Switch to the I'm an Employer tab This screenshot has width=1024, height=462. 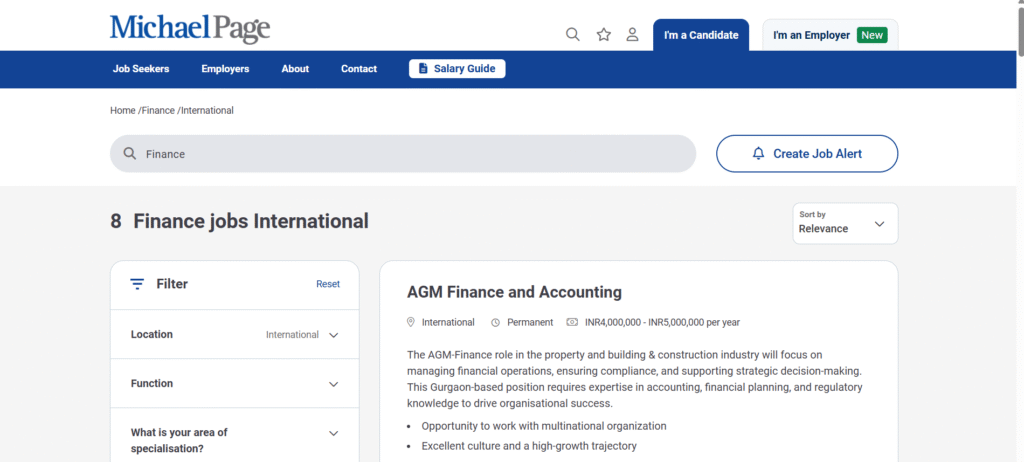[829, 35]
